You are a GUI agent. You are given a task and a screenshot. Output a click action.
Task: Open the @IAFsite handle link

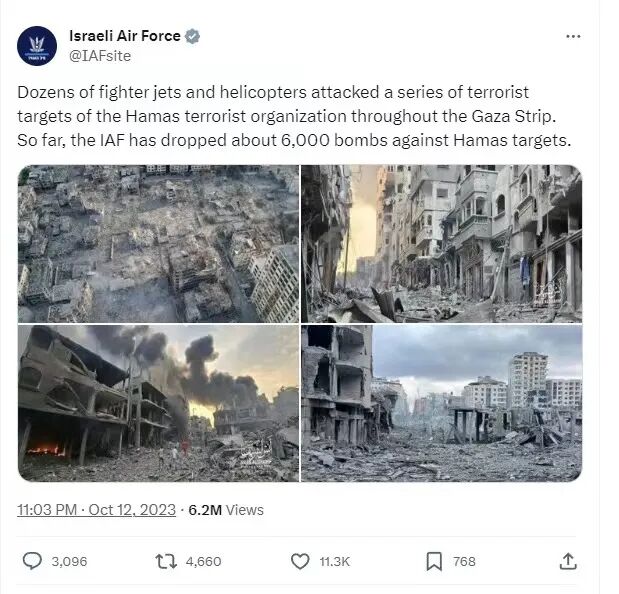100,56
